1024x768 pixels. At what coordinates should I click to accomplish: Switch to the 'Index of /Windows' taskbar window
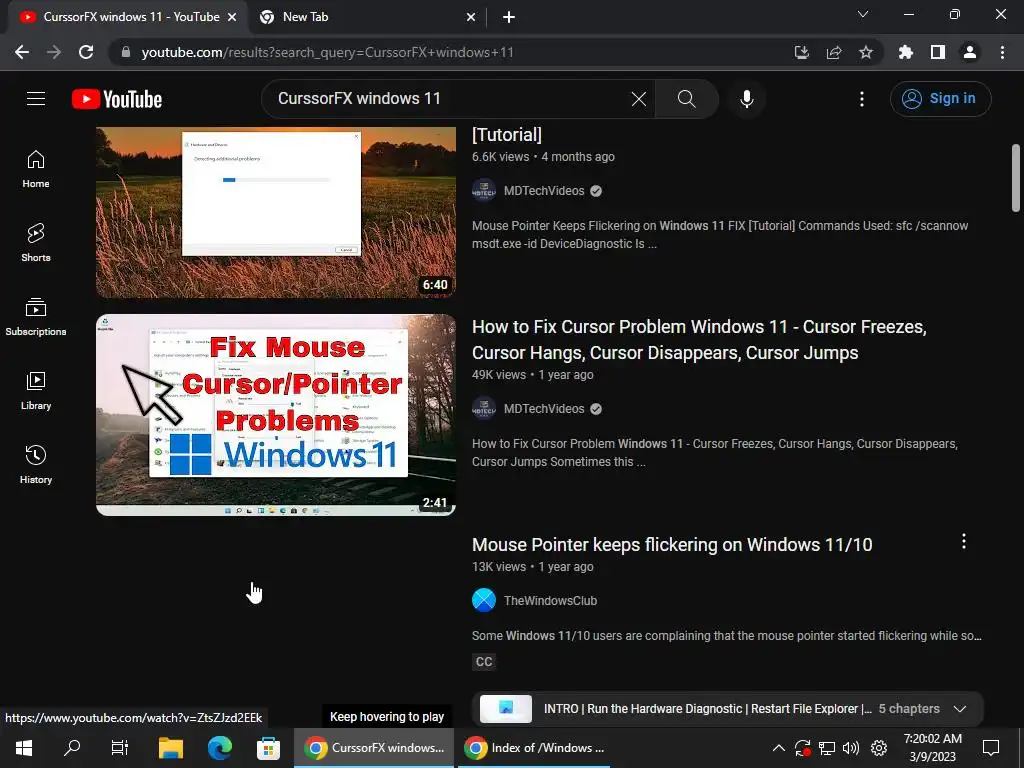pos(536,748)
